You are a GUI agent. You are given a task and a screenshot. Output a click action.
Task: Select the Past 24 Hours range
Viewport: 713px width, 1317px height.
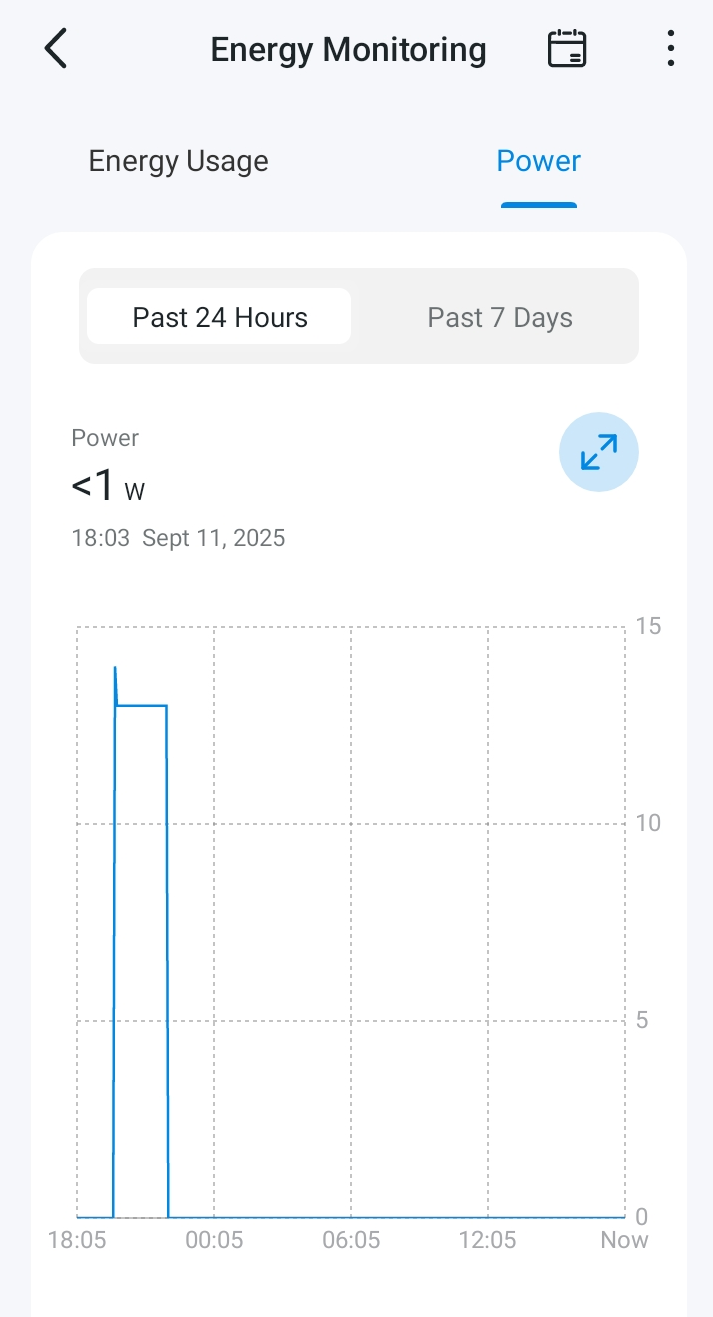point(220,318)
